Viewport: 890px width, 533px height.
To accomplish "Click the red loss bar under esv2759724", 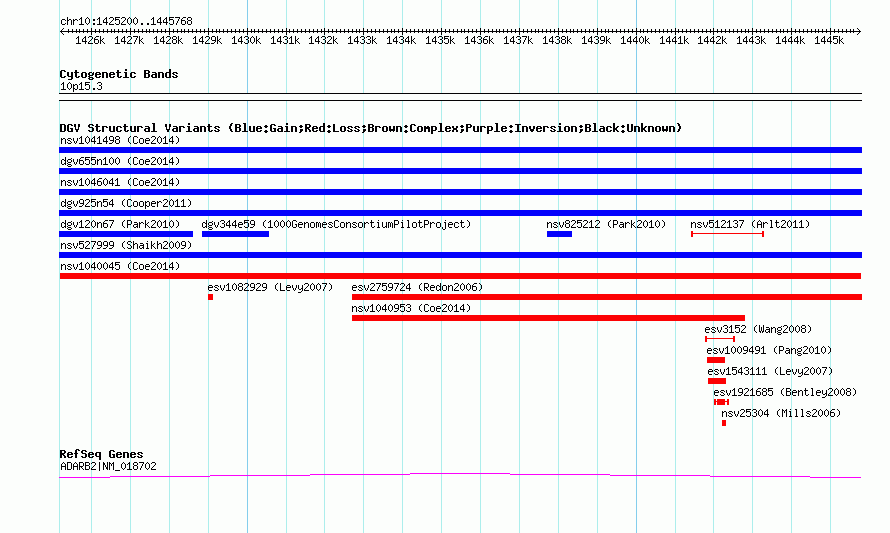I will click(607, 297).
